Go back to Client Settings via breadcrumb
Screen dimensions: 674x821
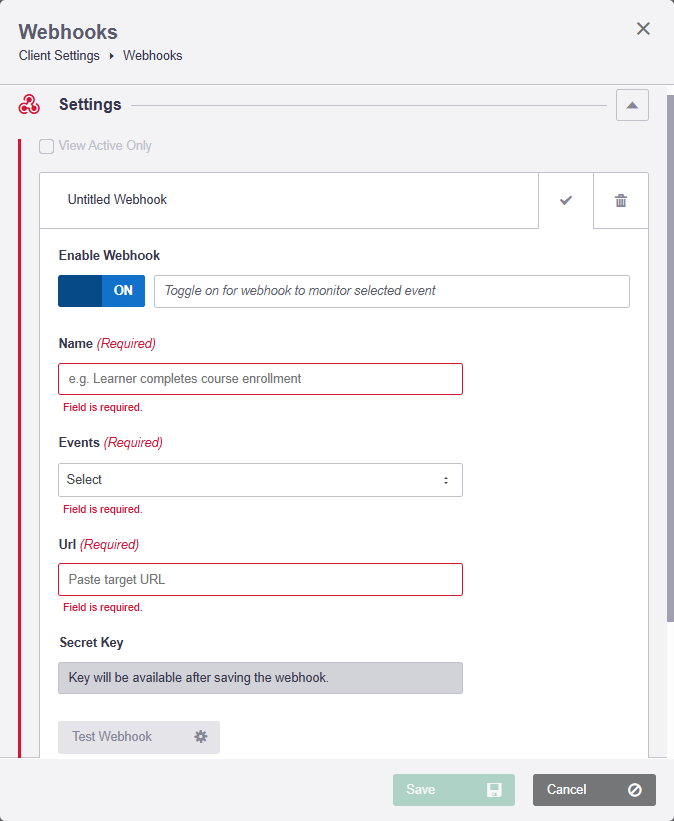(x=58, y=55)
